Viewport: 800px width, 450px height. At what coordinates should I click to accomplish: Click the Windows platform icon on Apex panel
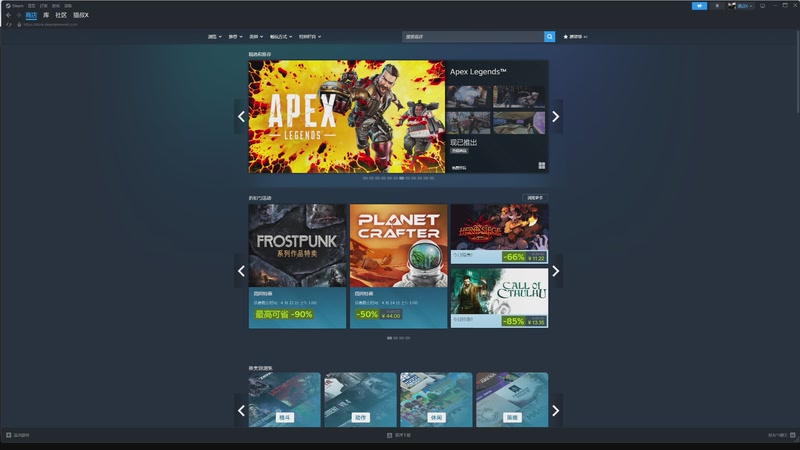[x=541, y=165]
